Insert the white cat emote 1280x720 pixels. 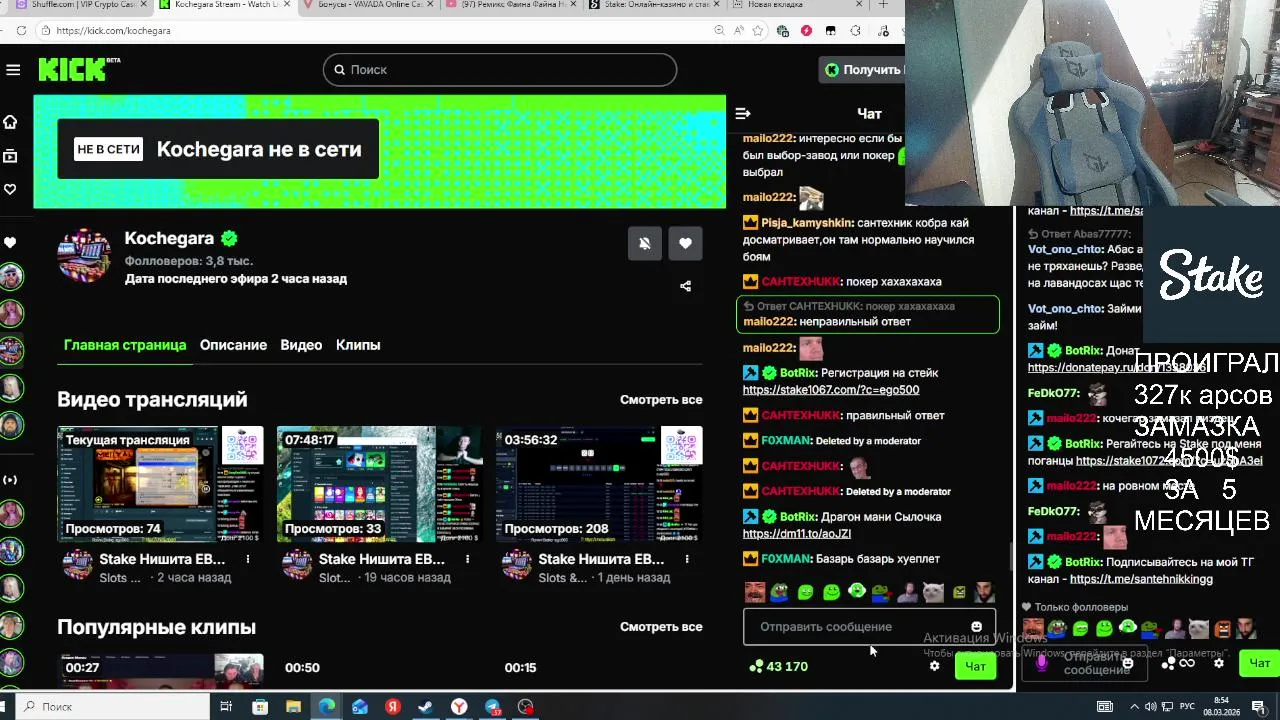pyautogui.click(x=933, y=592)
